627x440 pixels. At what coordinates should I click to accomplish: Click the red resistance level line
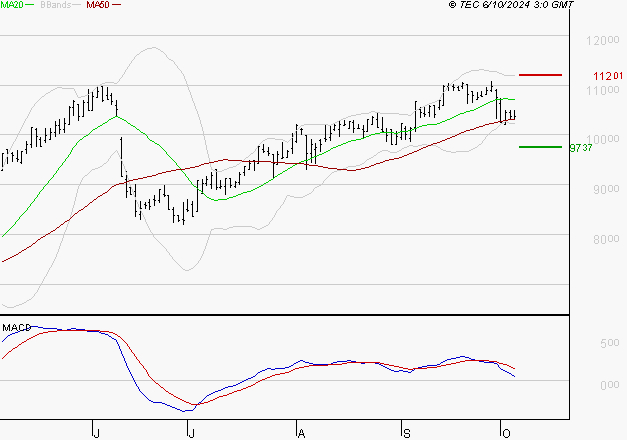coord(540,75)
